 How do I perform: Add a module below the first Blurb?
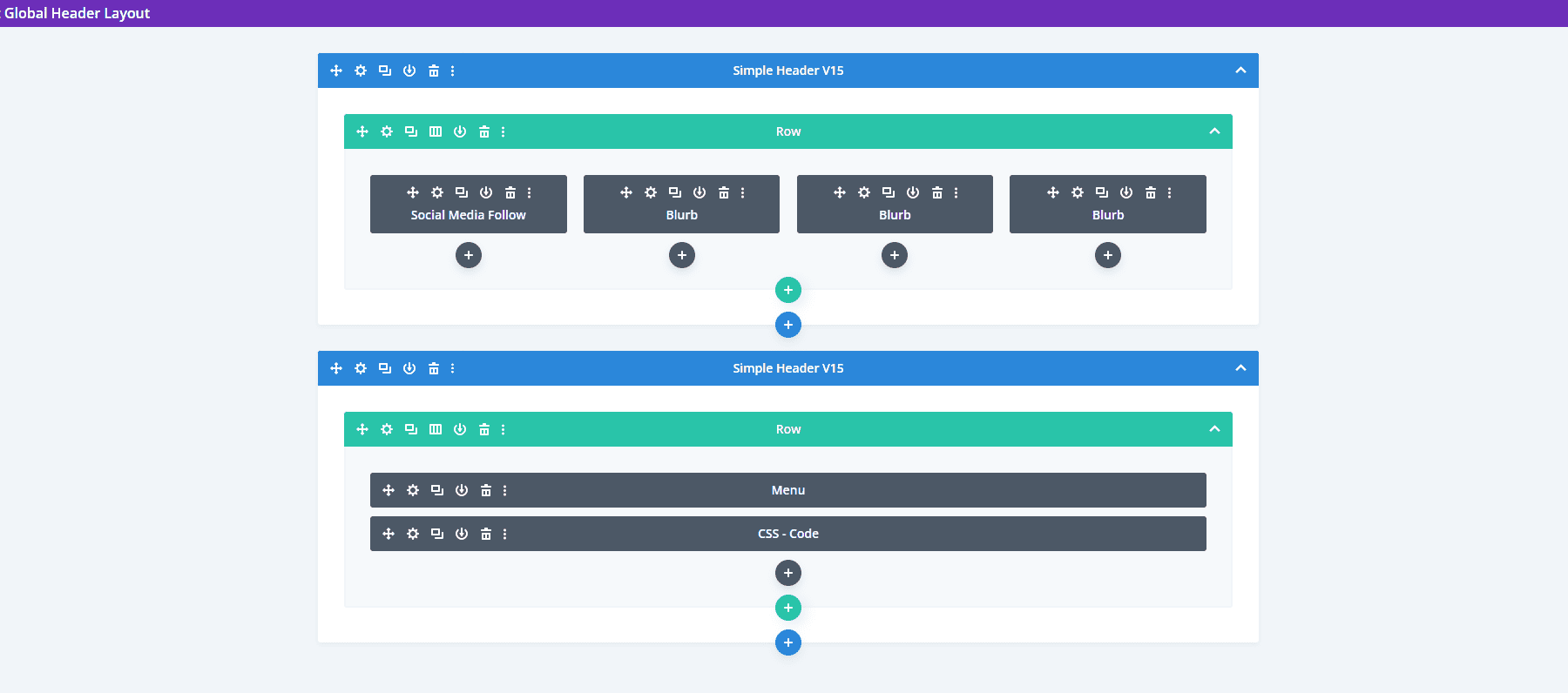tap(682, 255)
